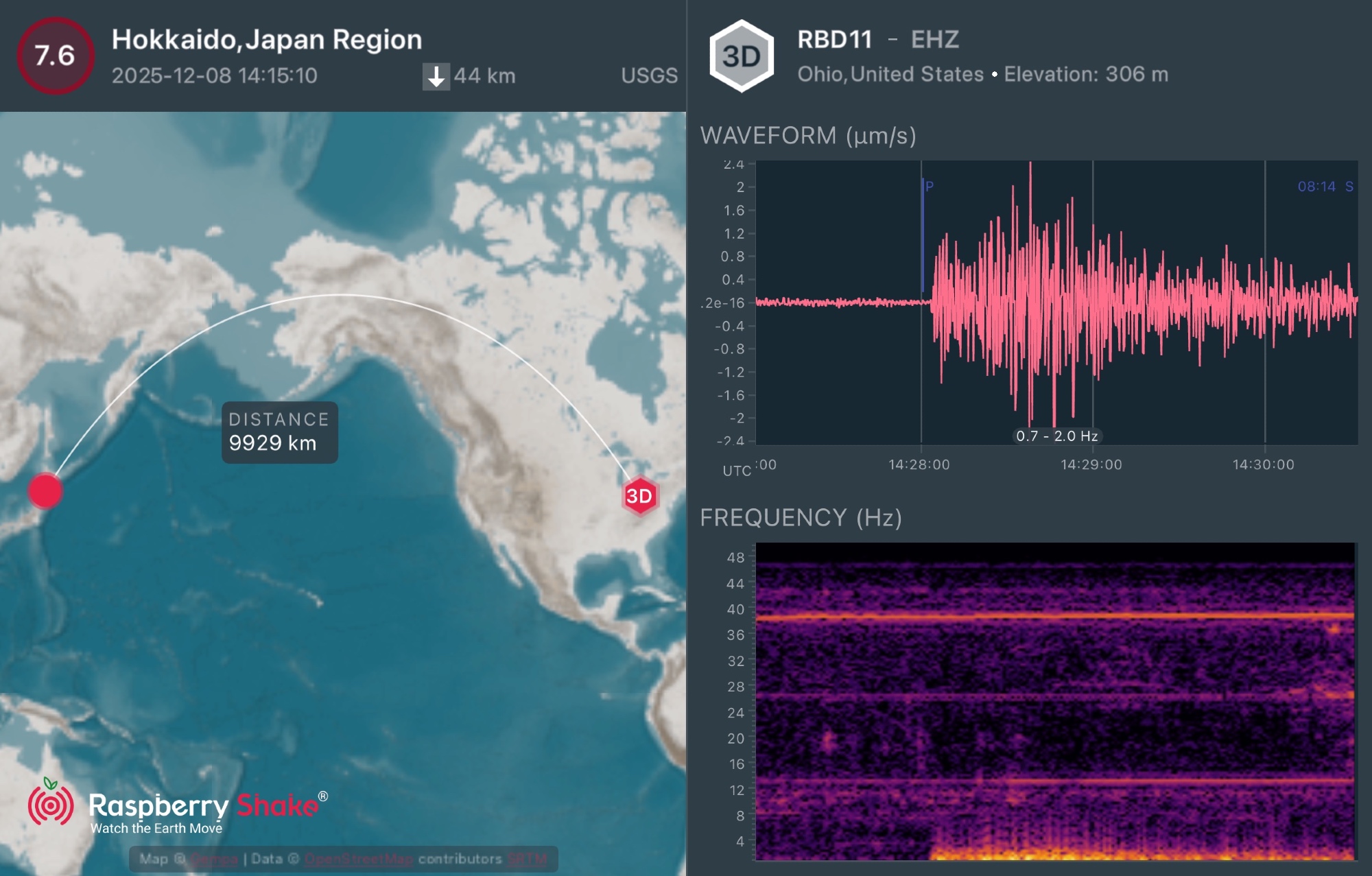Screen dimensions: 1372x876
Task: Click the 08:14 travel time label
Action: (1316, 187)
